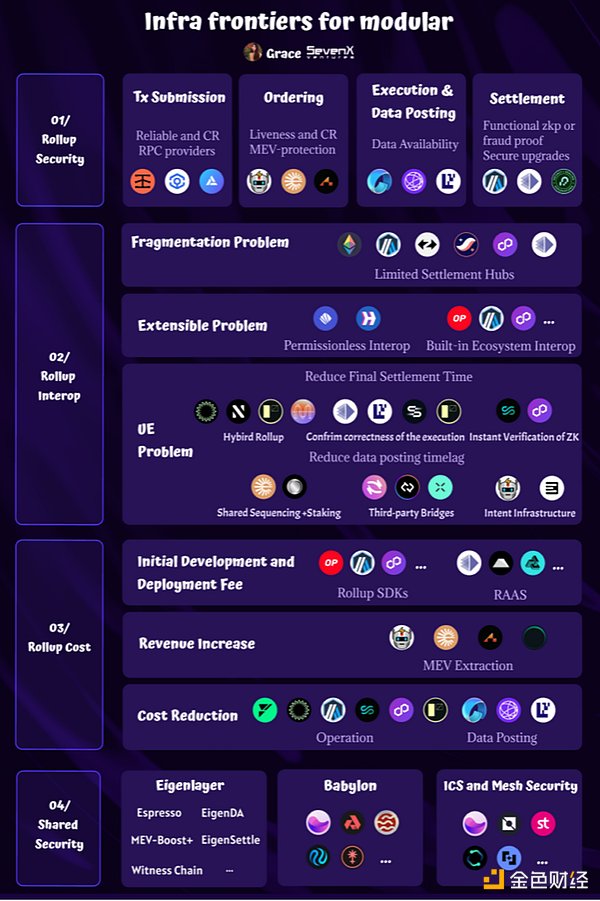Click the pink 'st' icon under ICS and Mesh Security
Viewport: 600px width, 901px height.
(x=543, y=823)
